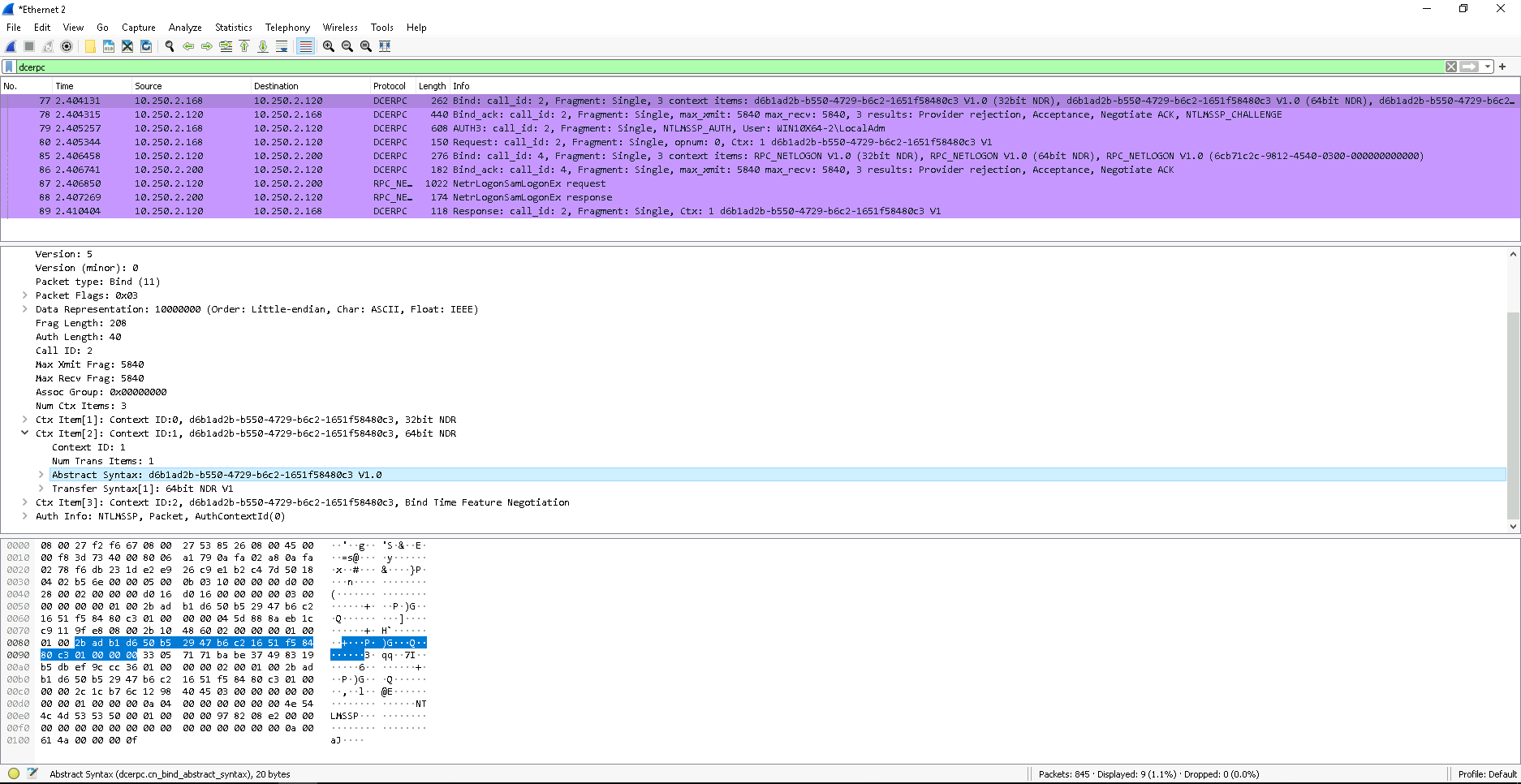This screenshot has width=1521, height=784.
Task: Open the find packet toolbar tool
Action: 170,46
